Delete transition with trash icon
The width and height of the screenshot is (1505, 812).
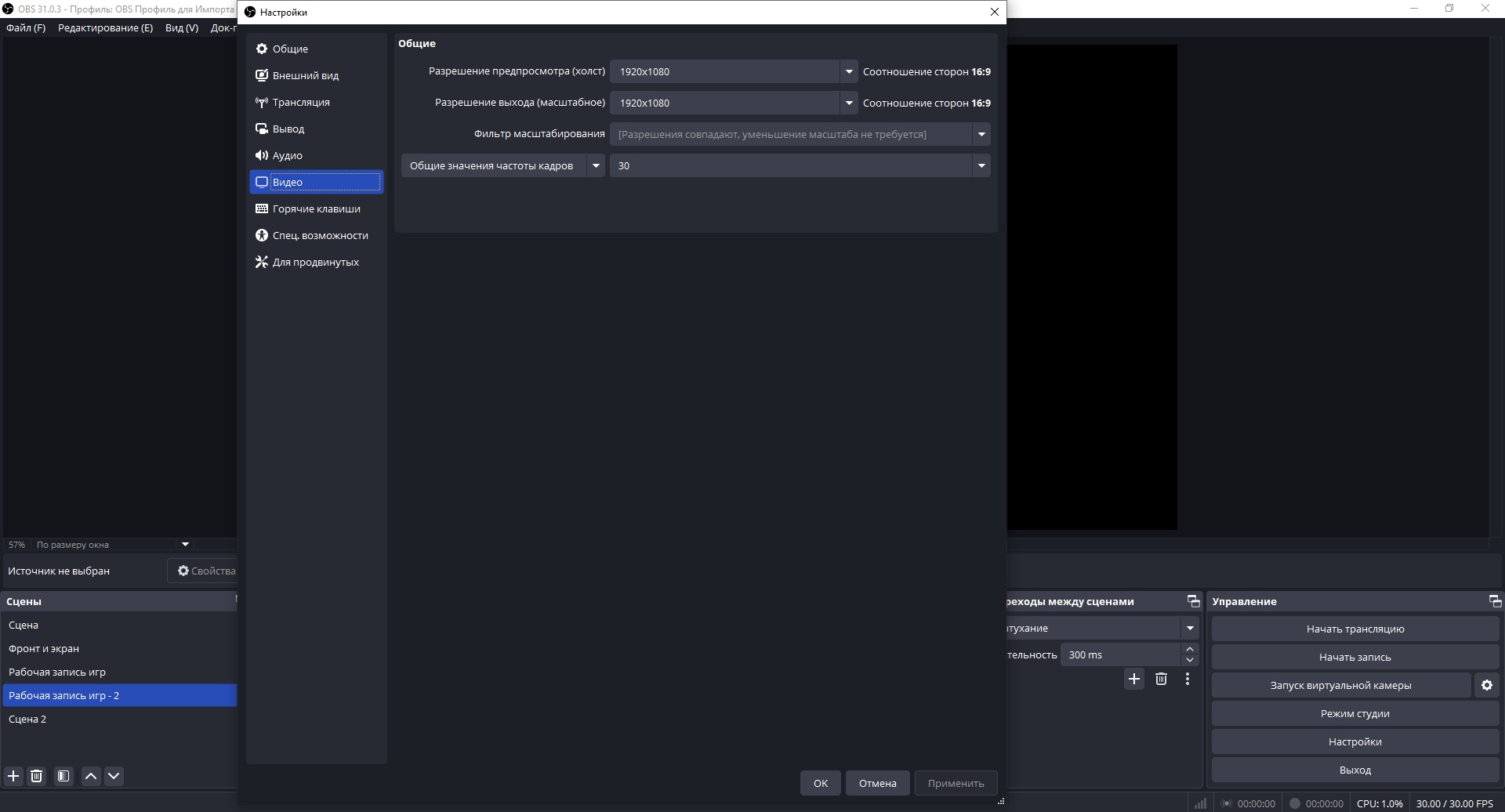coord(1161,679)
